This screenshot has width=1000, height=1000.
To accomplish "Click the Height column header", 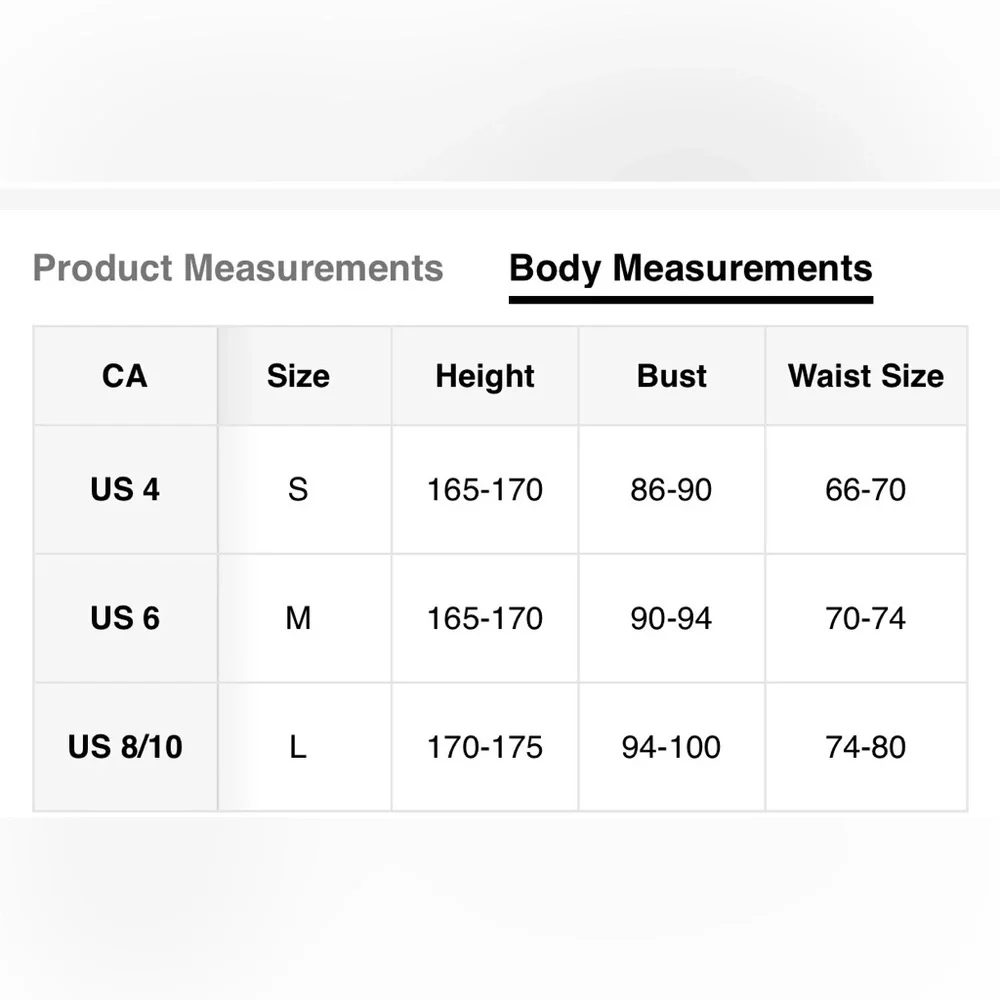I will point(485,376).
